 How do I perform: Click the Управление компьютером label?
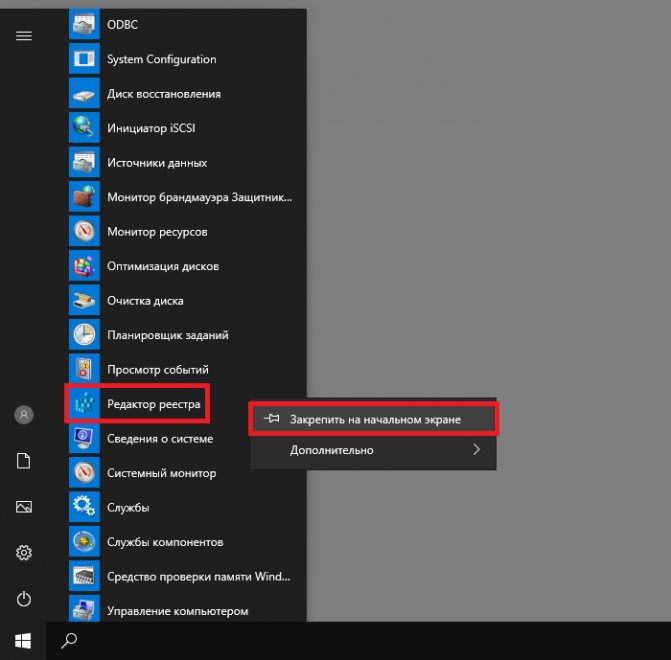178,611
